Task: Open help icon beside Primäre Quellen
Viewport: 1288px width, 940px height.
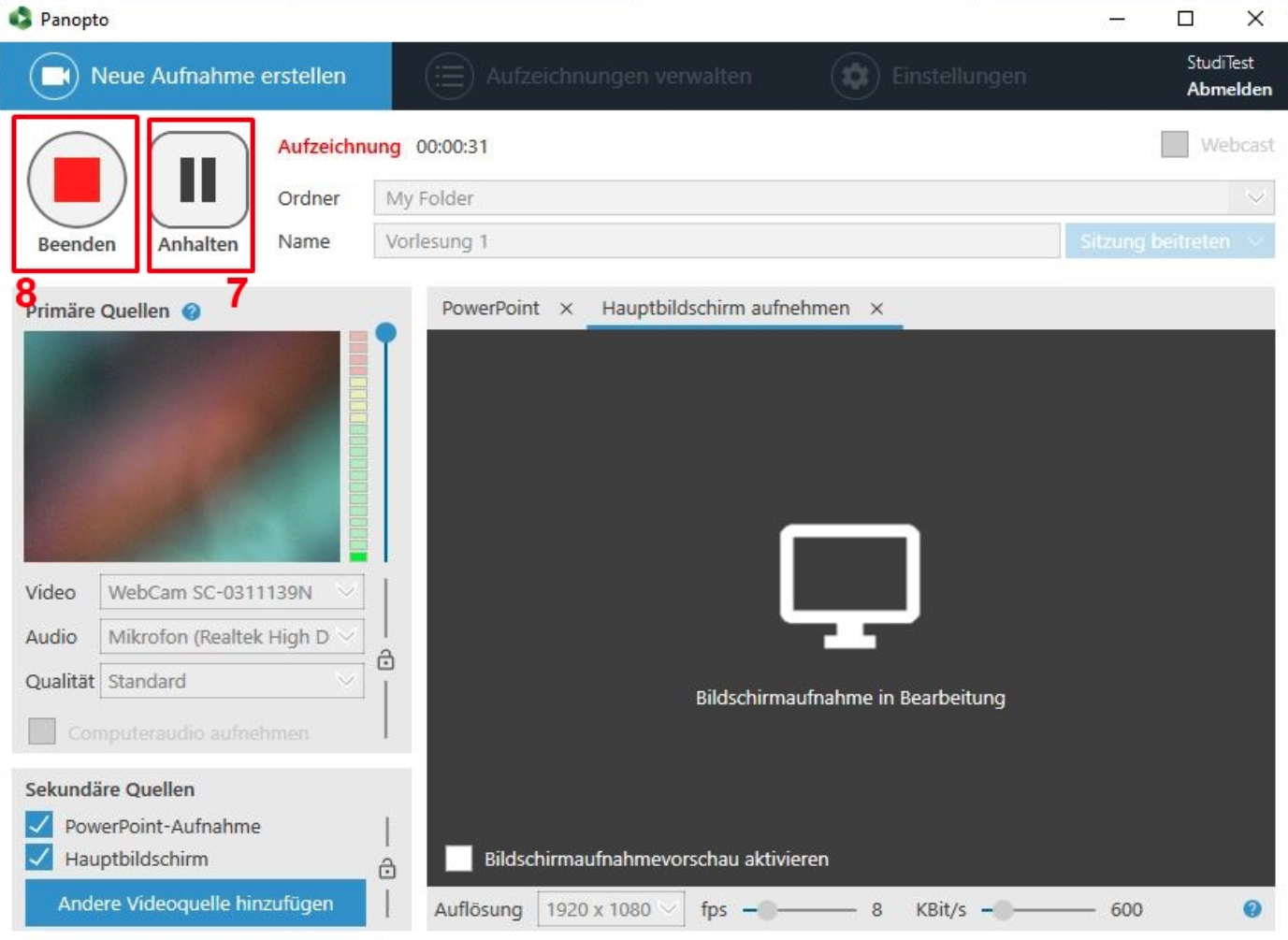Action: pos(192,311)
